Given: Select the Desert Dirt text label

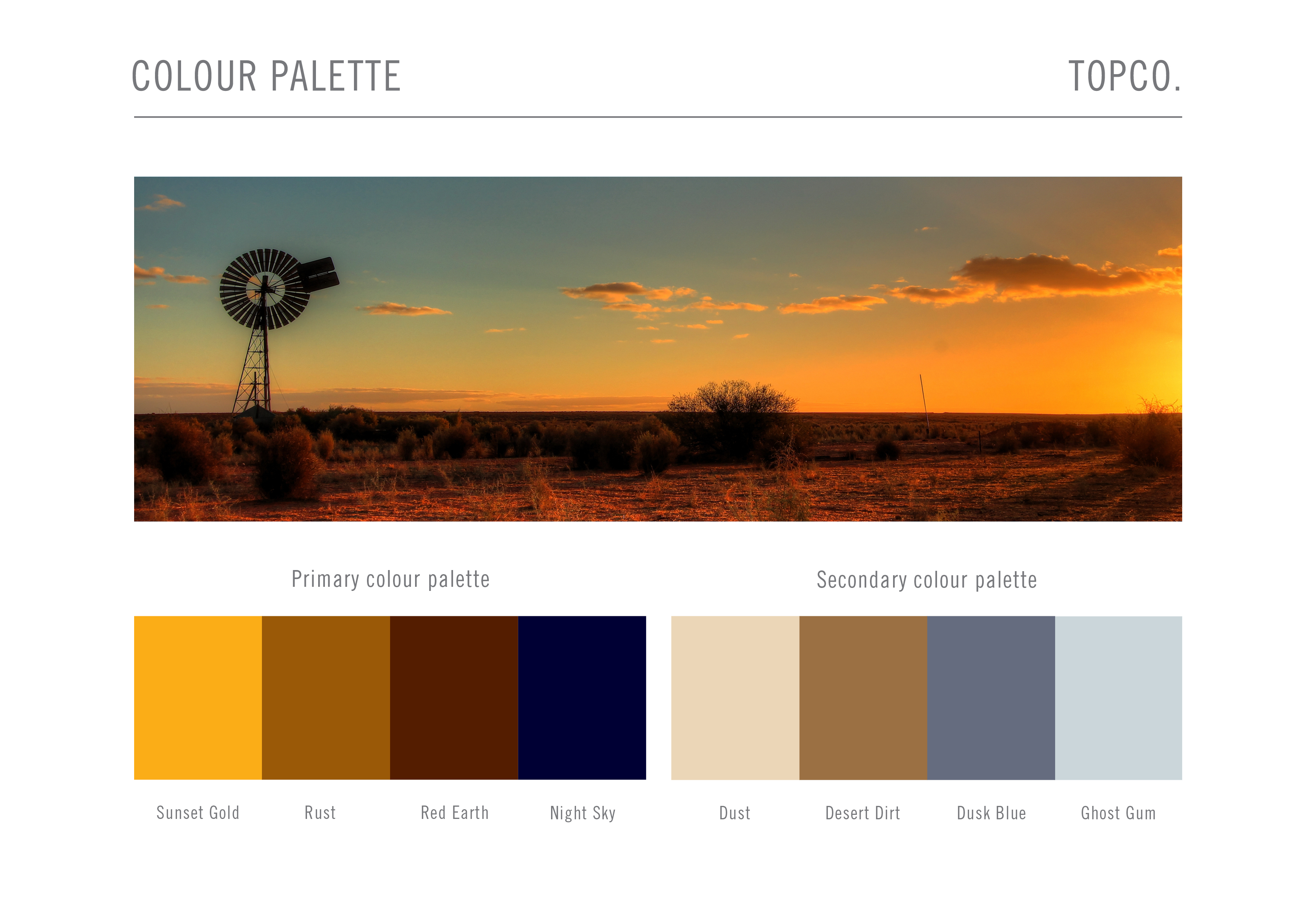Looking at the screenshot, I should click(863, 813).
